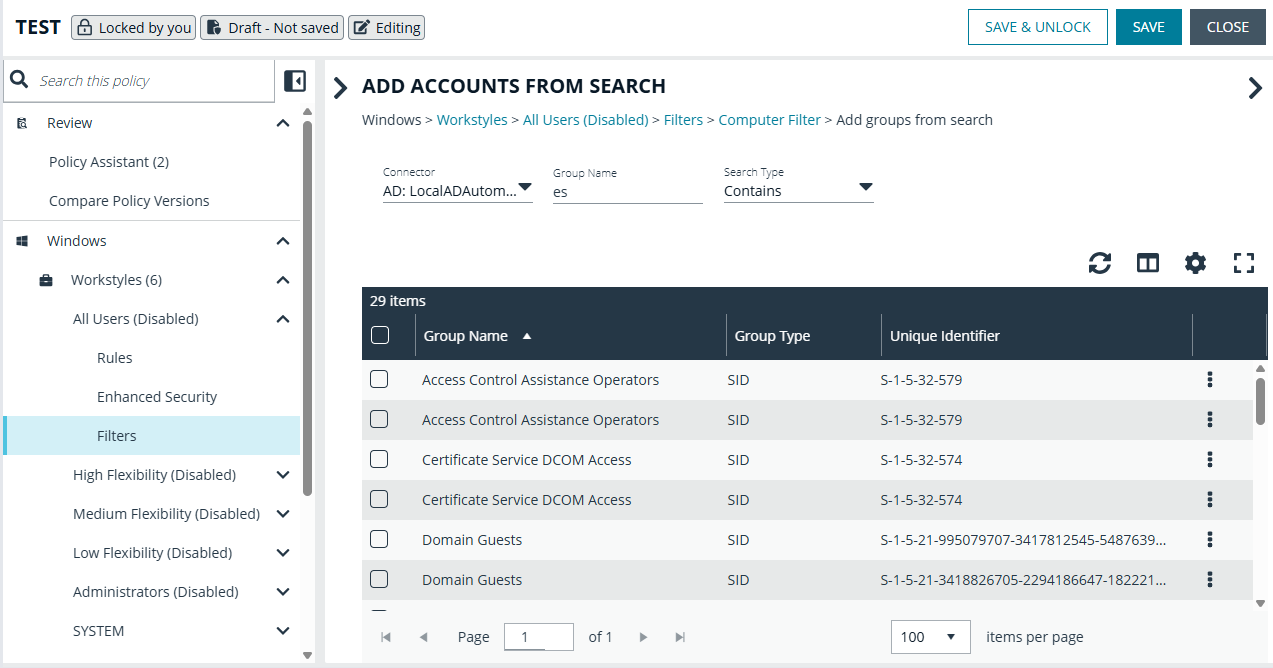Viewport: 1273px width, 668px height.
Task: Select the Filters tree item
Action: point(152,436)
